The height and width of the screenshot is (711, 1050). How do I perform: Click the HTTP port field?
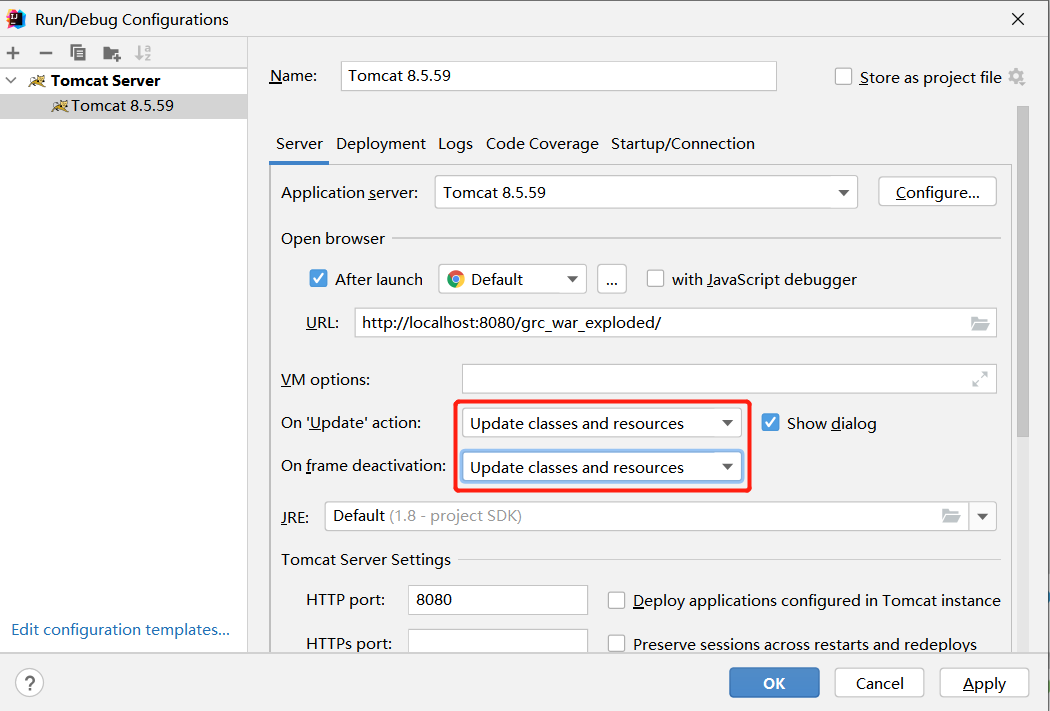coord(498,600)
